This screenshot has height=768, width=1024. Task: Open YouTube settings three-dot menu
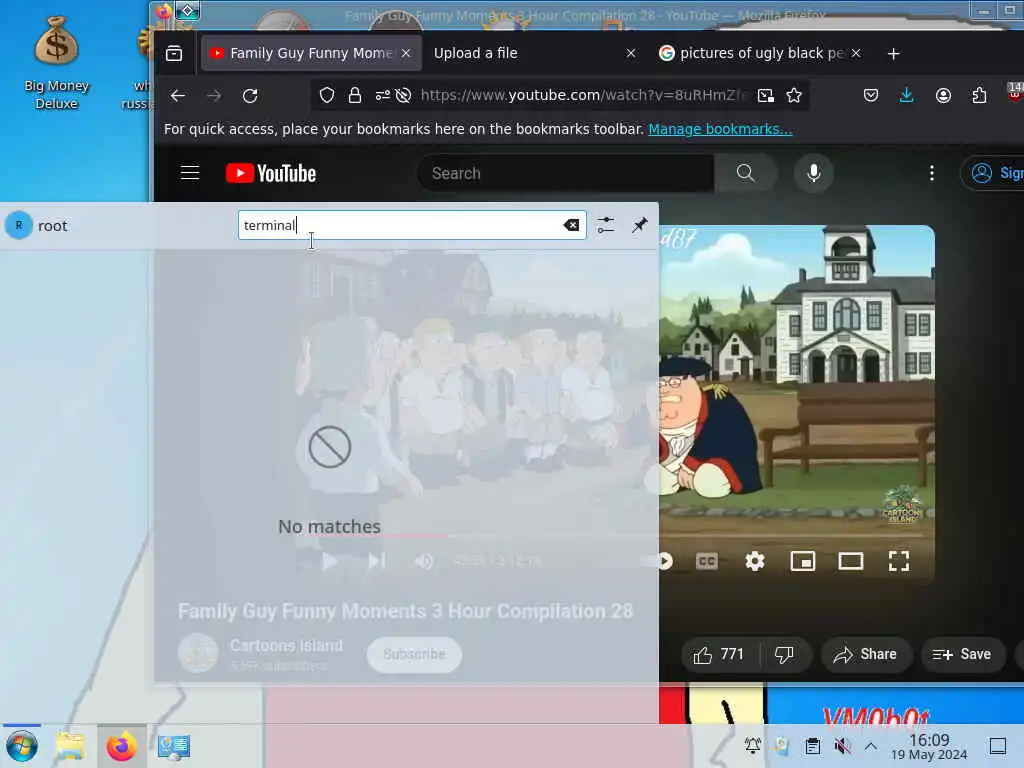coord(932,173)
